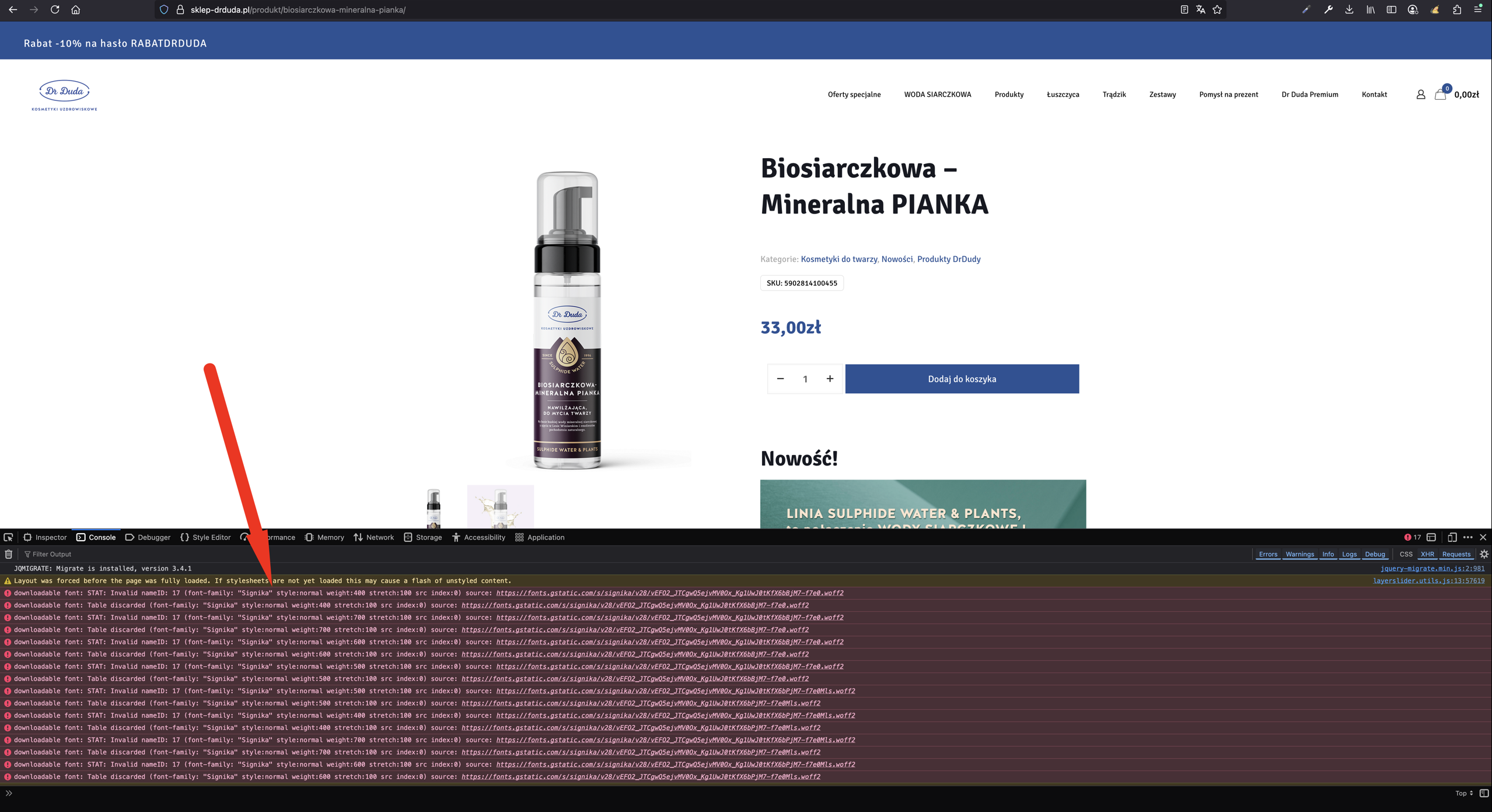Viewport: 1492px width, 812px height.
Task: Toggle the Info console filter
Action: [x=1328, y=554]
